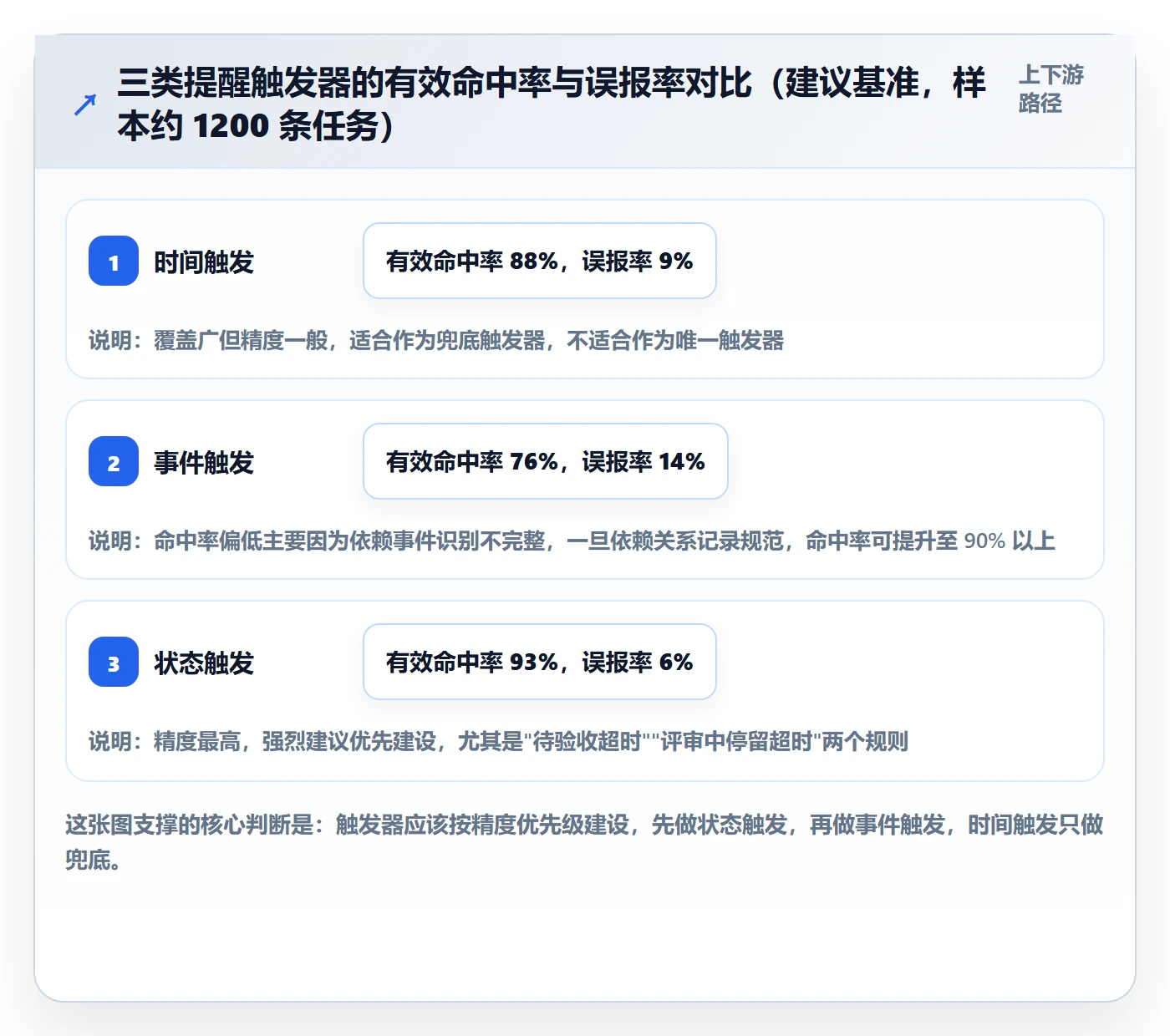This screenshot has width=1170, height=1036.
Task: Click the chart title starting with 三类提醒触发器
Action: click(552, 104)
